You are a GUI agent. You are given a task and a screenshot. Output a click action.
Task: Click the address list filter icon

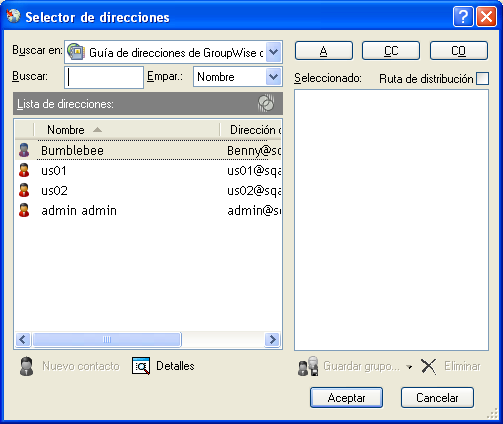click(x=266, y=103)
